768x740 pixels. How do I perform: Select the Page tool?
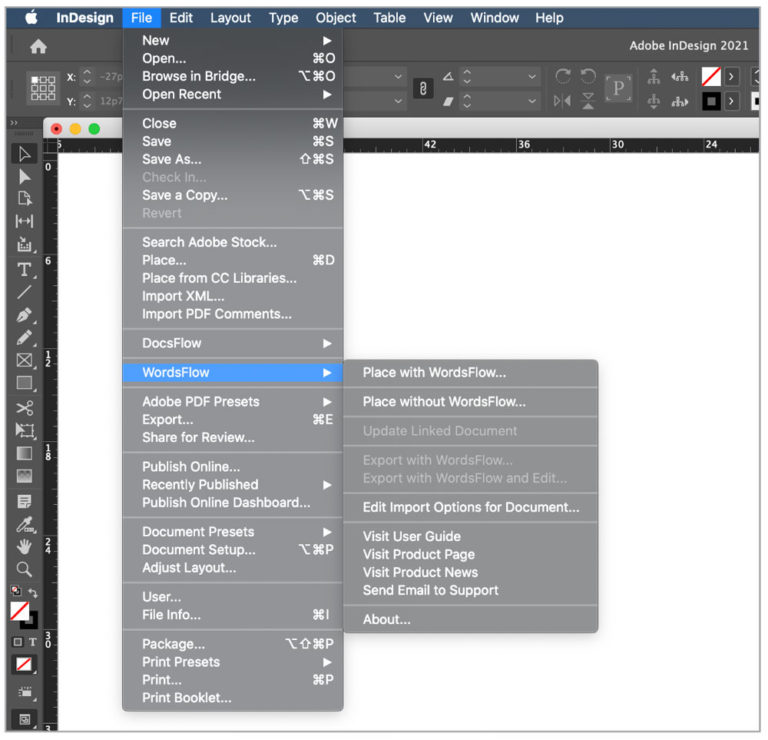click(24, 198)
